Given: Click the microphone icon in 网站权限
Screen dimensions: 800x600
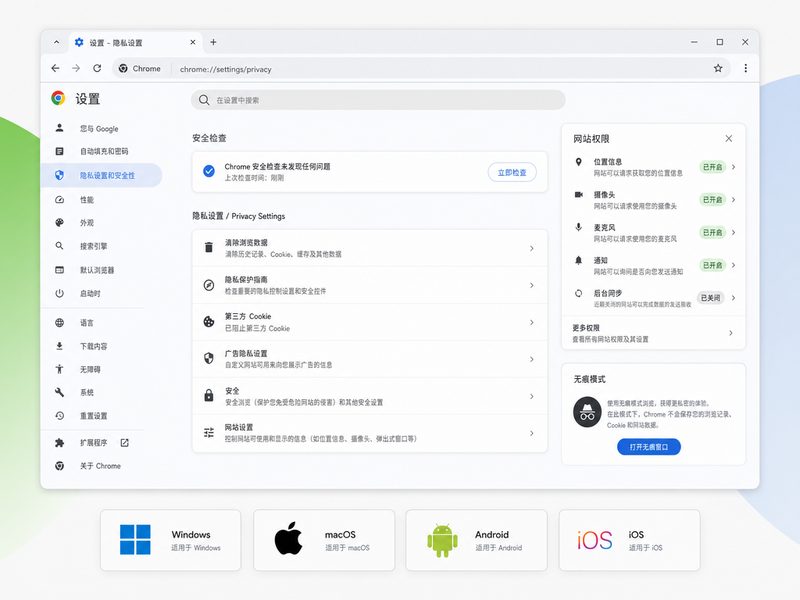Looking at the screenshot, I should (579, 227).
